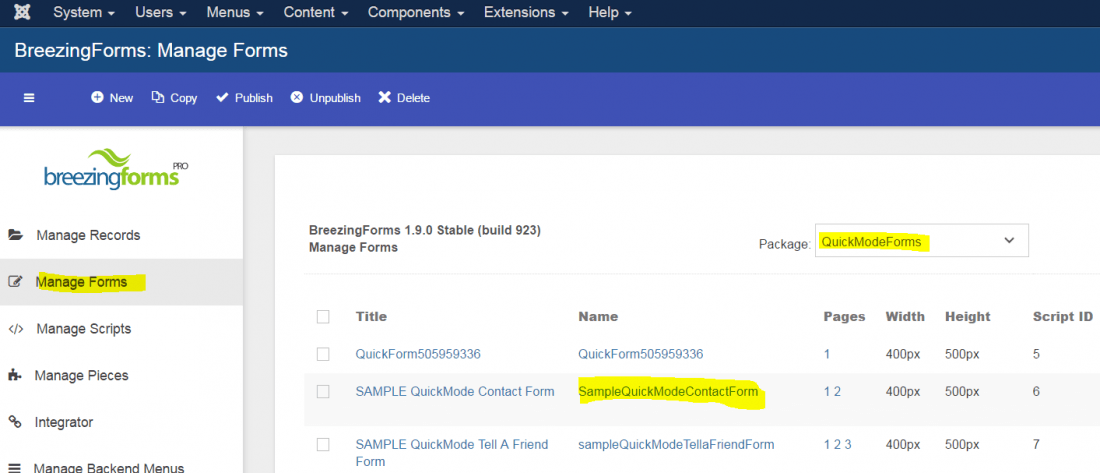This screenshot has width=1100, height=473.
Task: Click the Joomla logo icon
Action: [22, 12]
